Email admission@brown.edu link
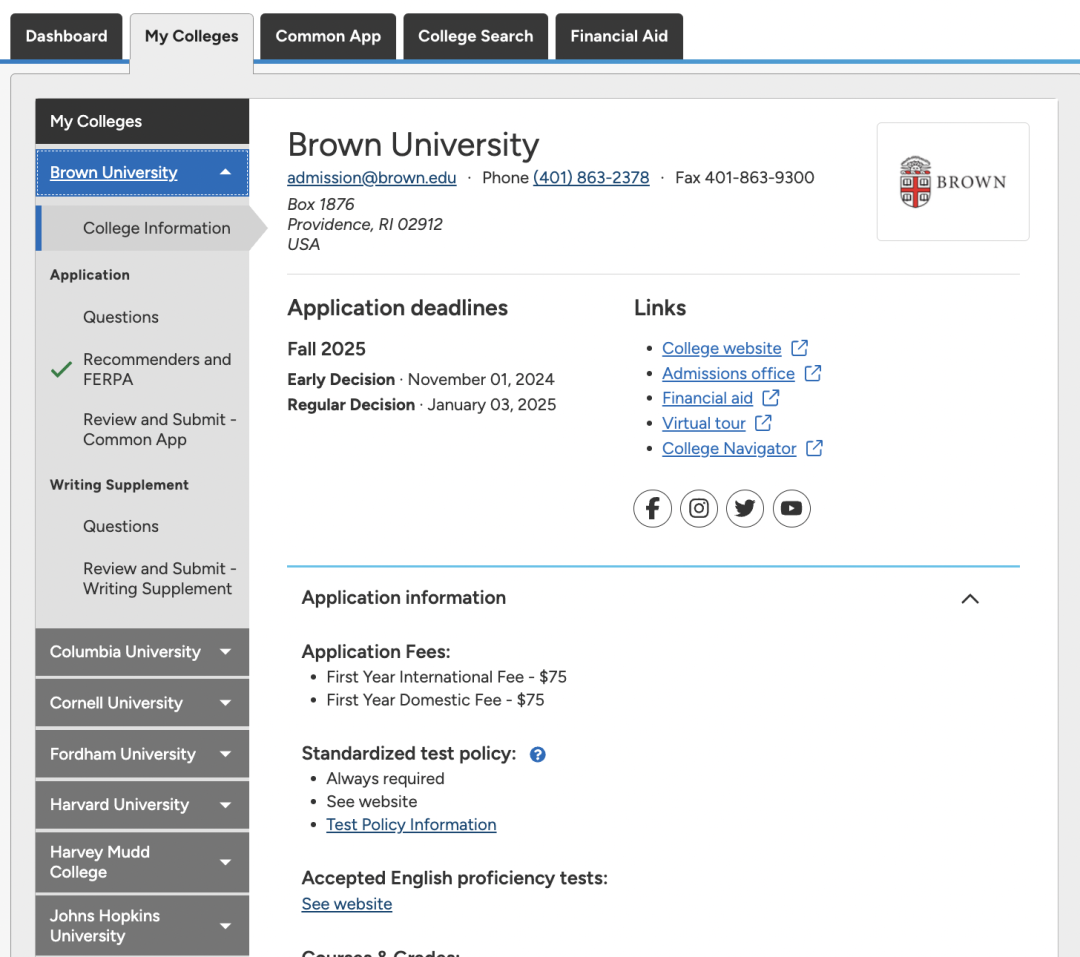This screenshot has height=957, width=1080. click(371, 178)
